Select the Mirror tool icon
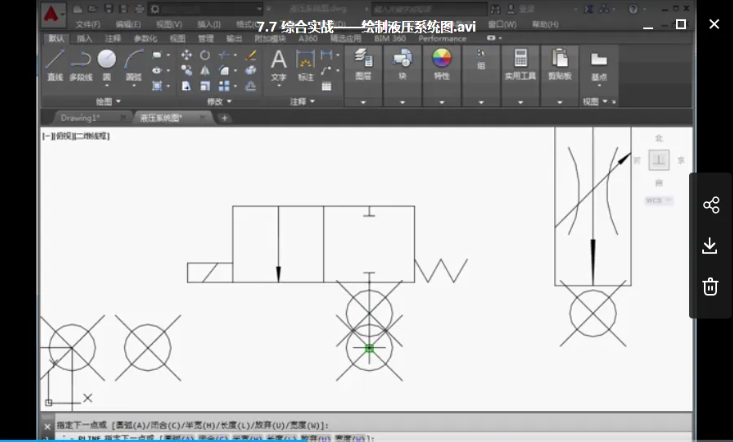 (205, 71)
